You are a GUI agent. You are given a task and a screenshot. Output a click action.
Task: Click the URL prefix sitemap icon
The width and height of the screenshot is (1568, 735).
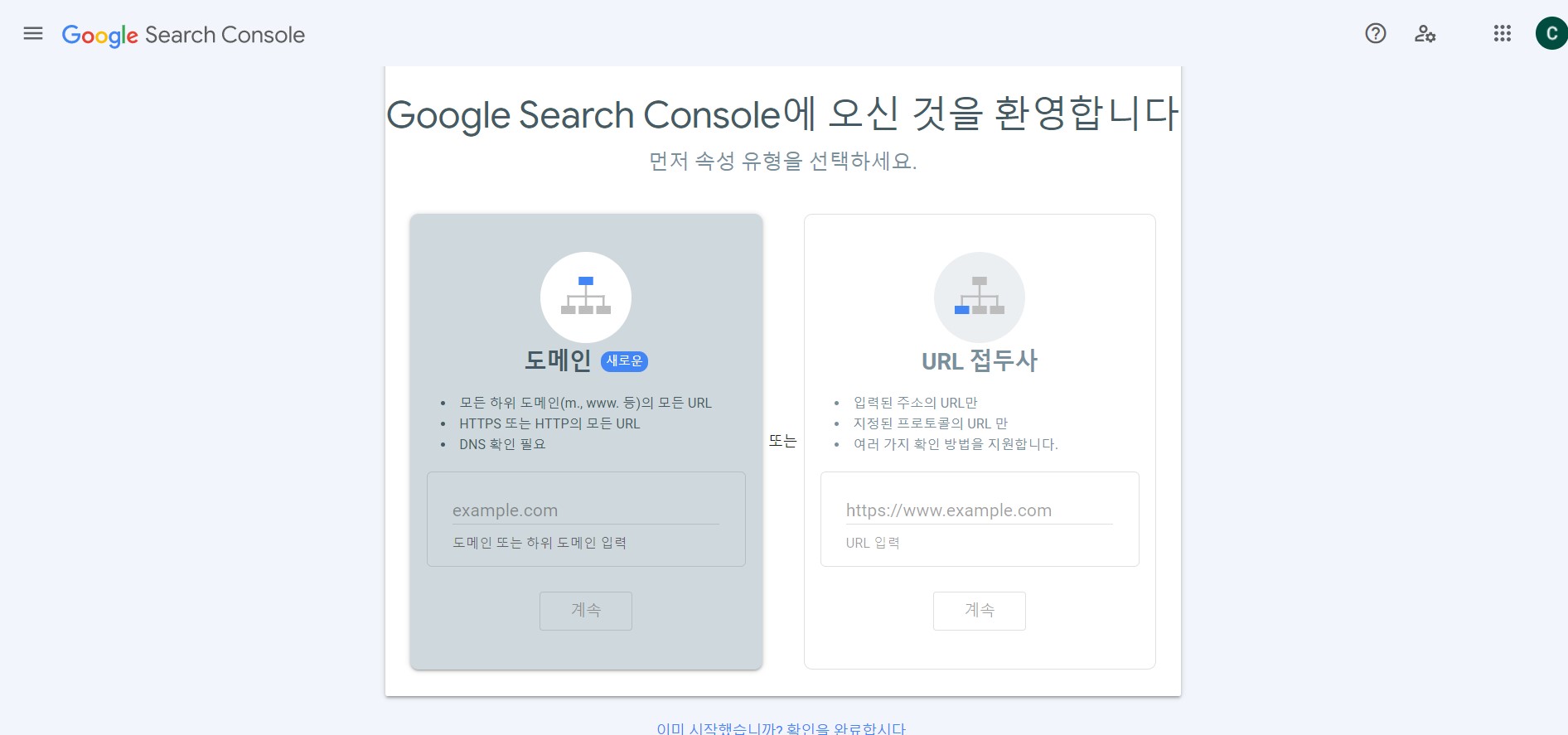pos(980,297)
